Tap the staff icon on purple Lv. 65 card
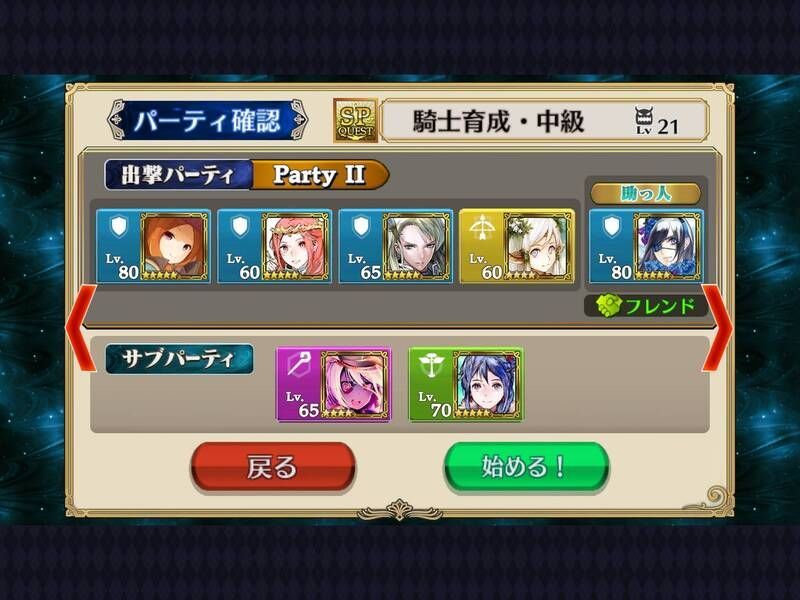Image resolution: width=800 pixels, height=600 pixels. (298, 365)
